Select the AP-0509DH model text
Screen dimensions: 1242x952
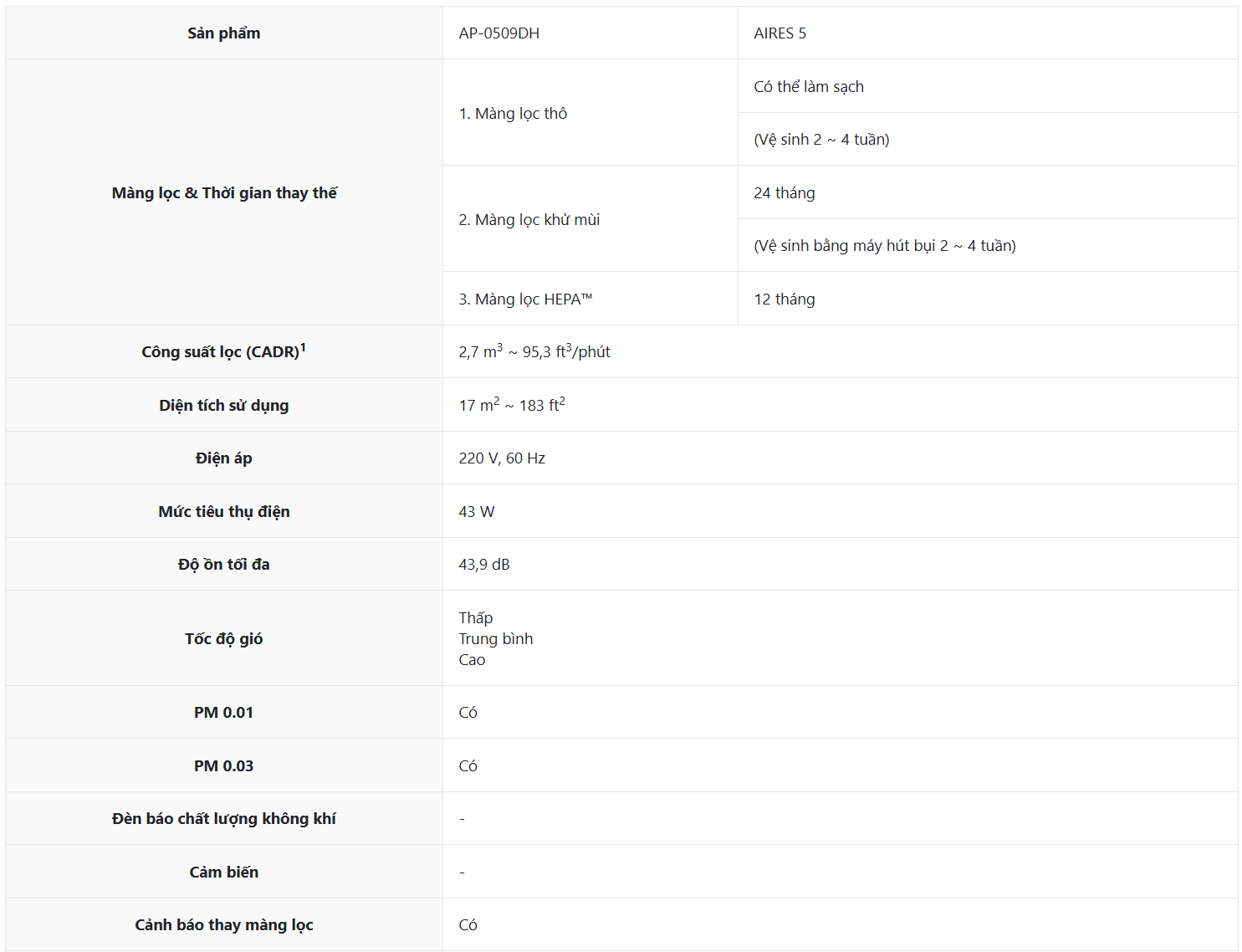498,33
